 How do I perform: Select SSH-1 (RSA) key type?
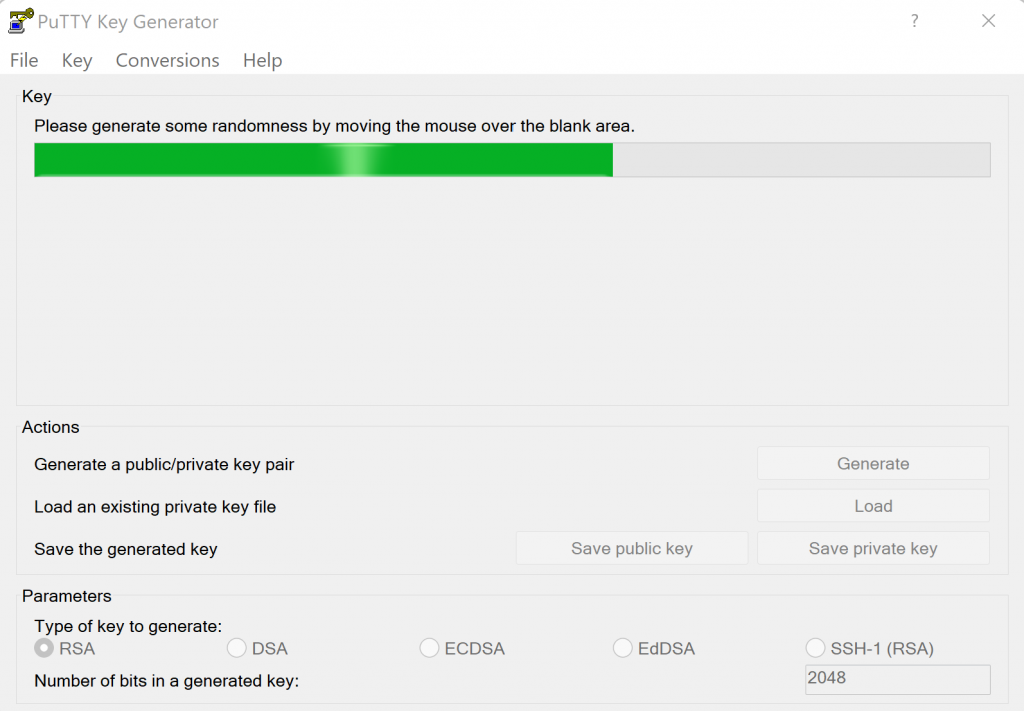click(815, 648)
